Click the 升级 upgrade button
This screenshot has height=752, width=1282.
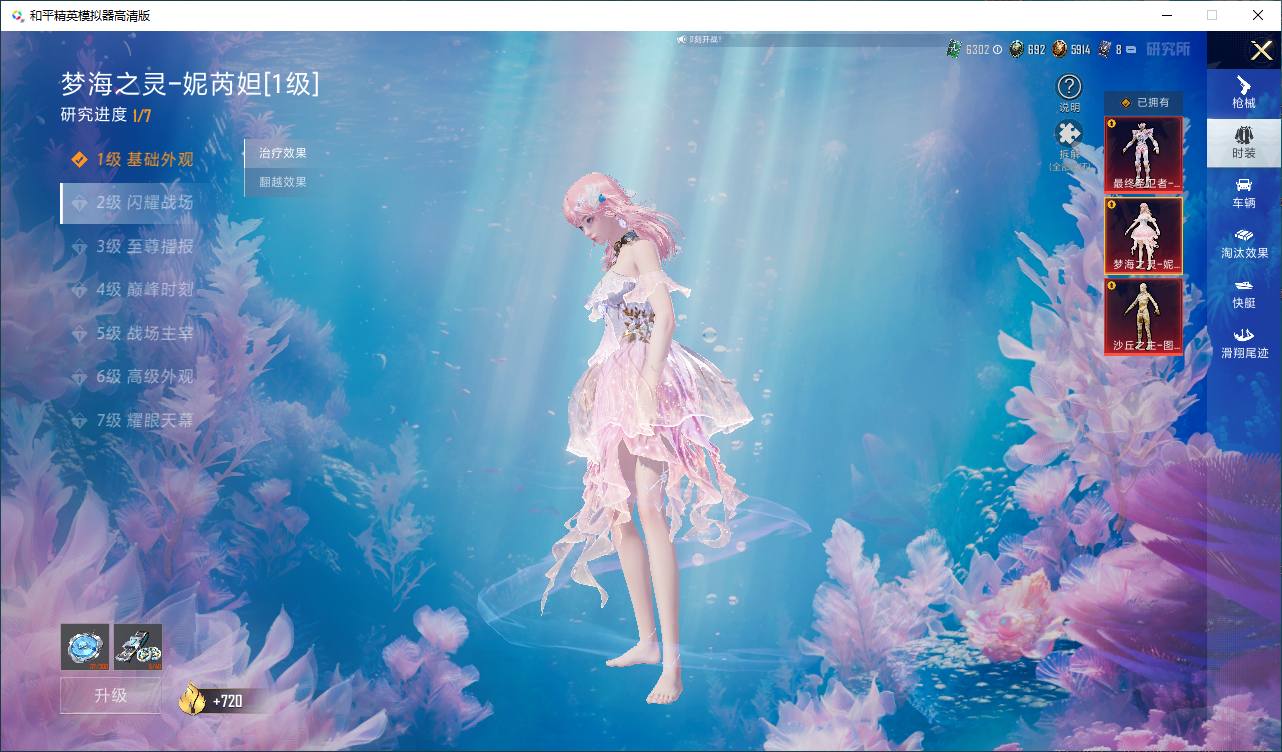point(110,695)
